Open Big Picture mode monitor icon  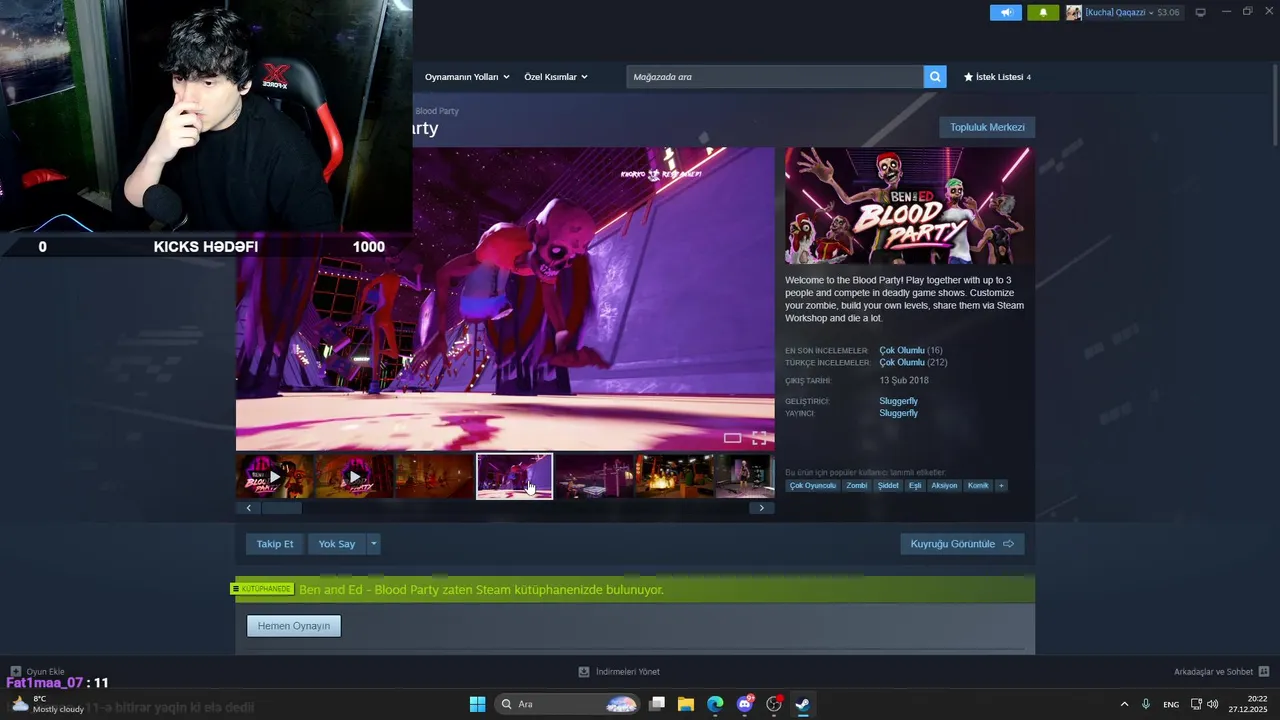[x=1201, y=12]
